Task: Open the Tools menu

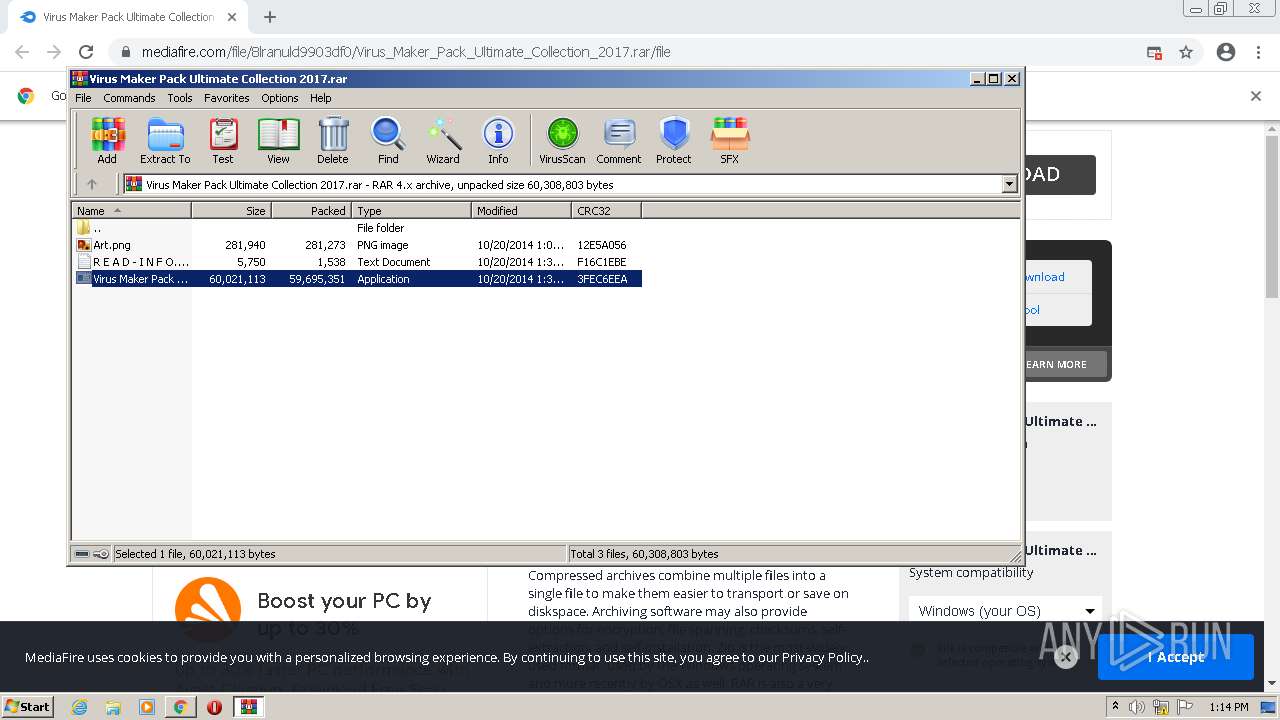Action: (x=180, y=98)
